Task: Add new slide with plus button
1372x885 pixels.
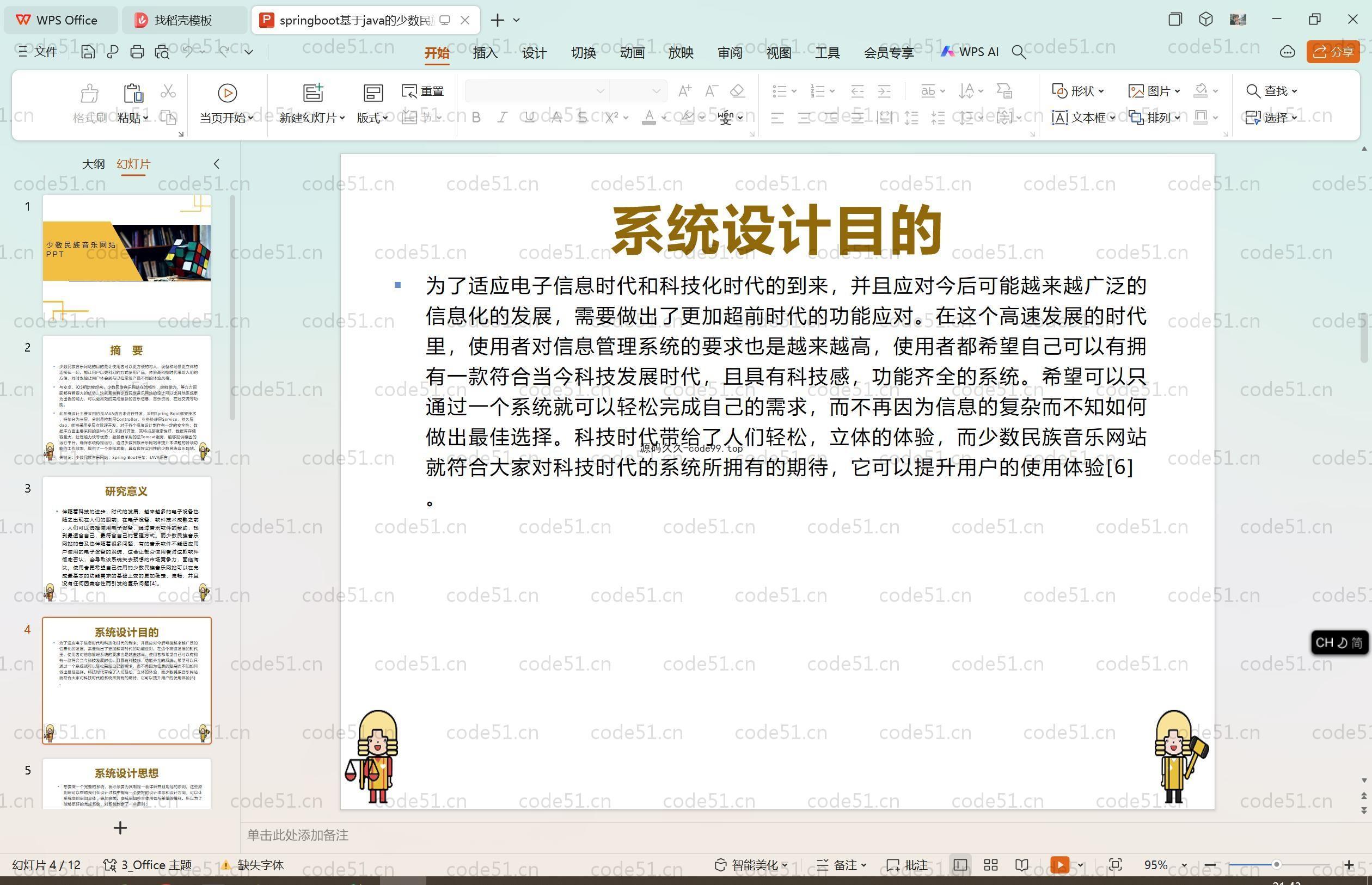Action: tap(120, 828)
